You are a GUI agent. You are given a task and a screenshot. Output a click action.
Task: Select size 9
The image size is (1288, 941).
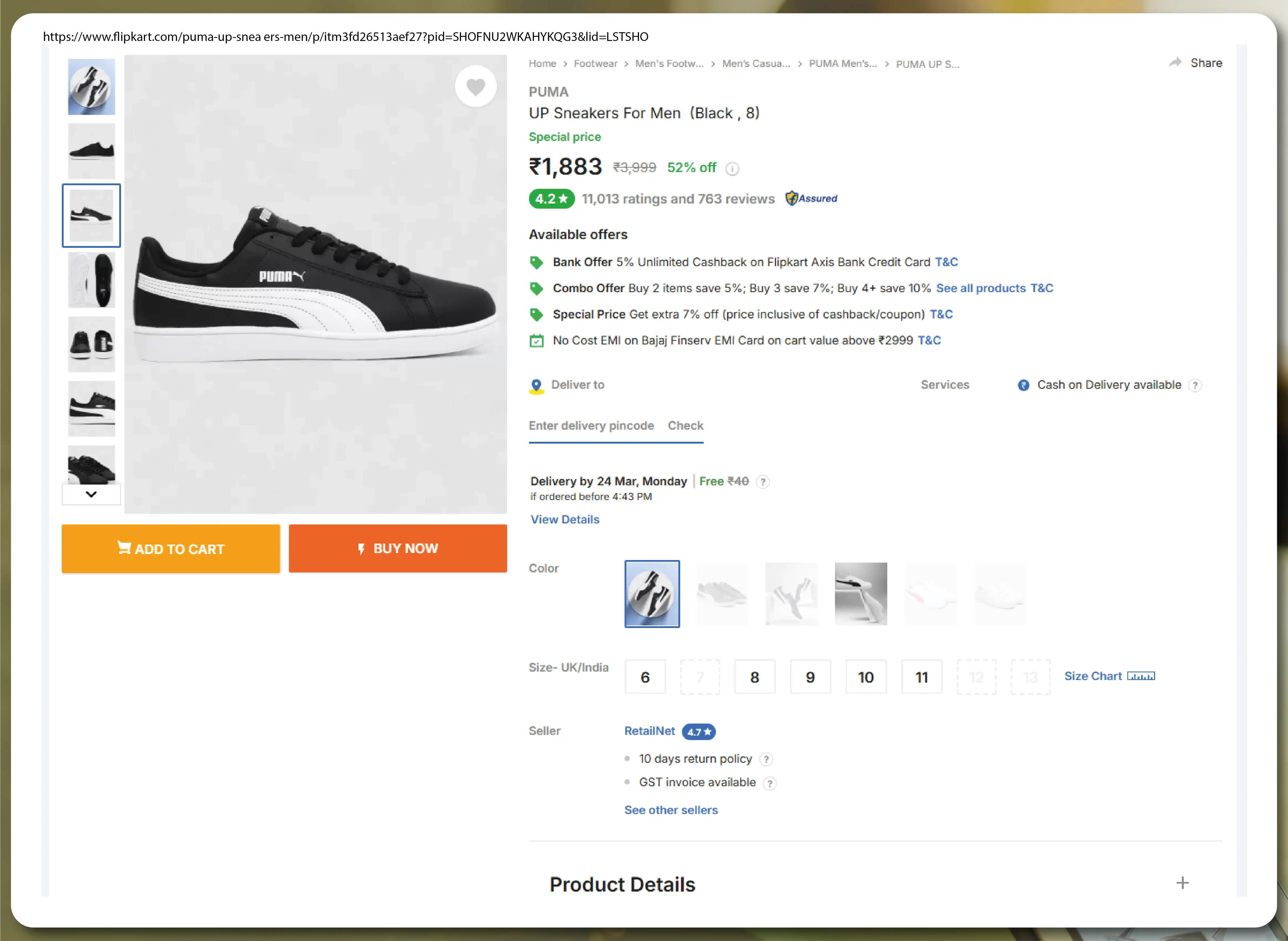pos(810,677)
